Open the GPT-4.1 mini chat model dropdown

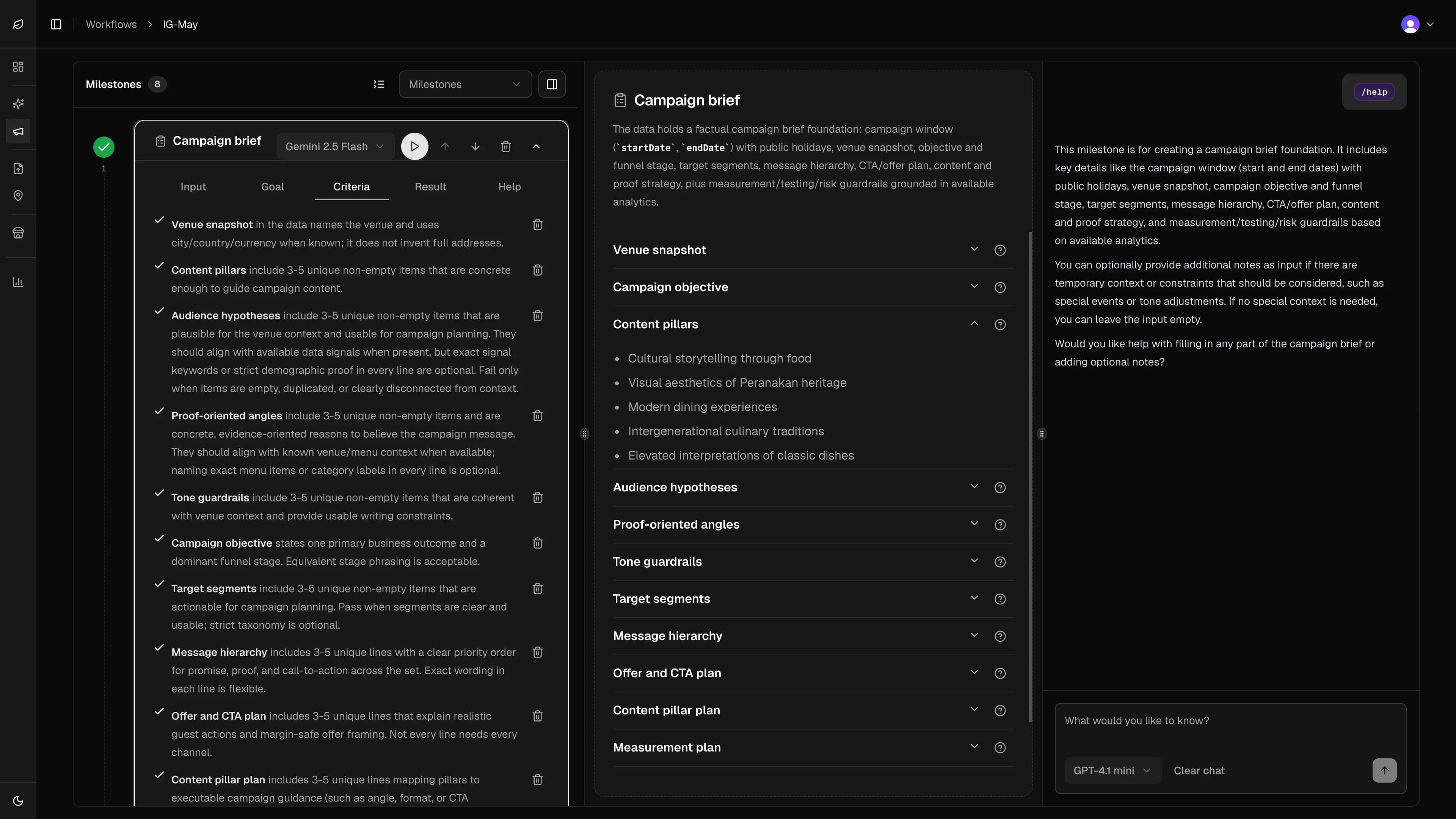coord(1112,770)
